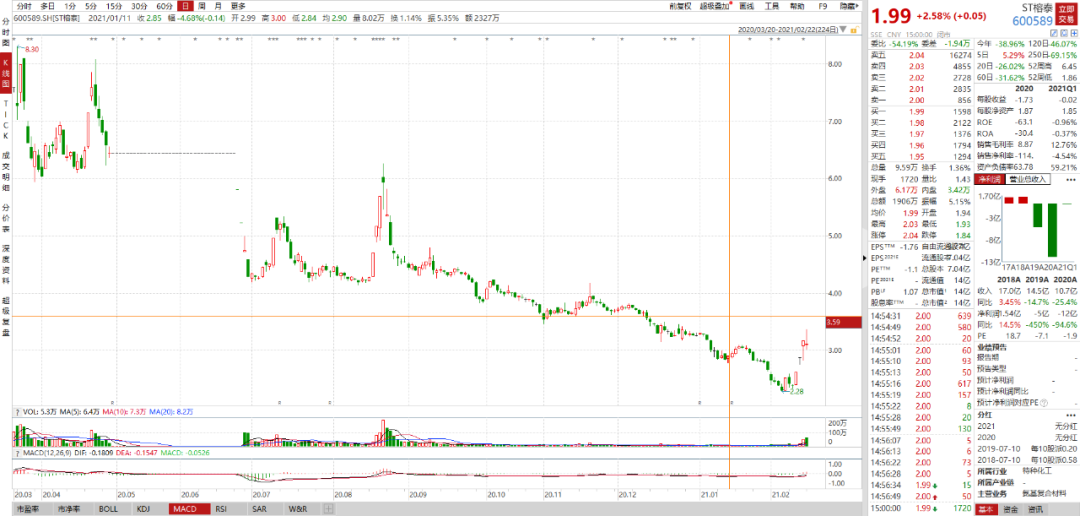The height and width of the screenshot is (516, 1080).
Task: Click the 2.28 low price marker
Action: [797, 391]
